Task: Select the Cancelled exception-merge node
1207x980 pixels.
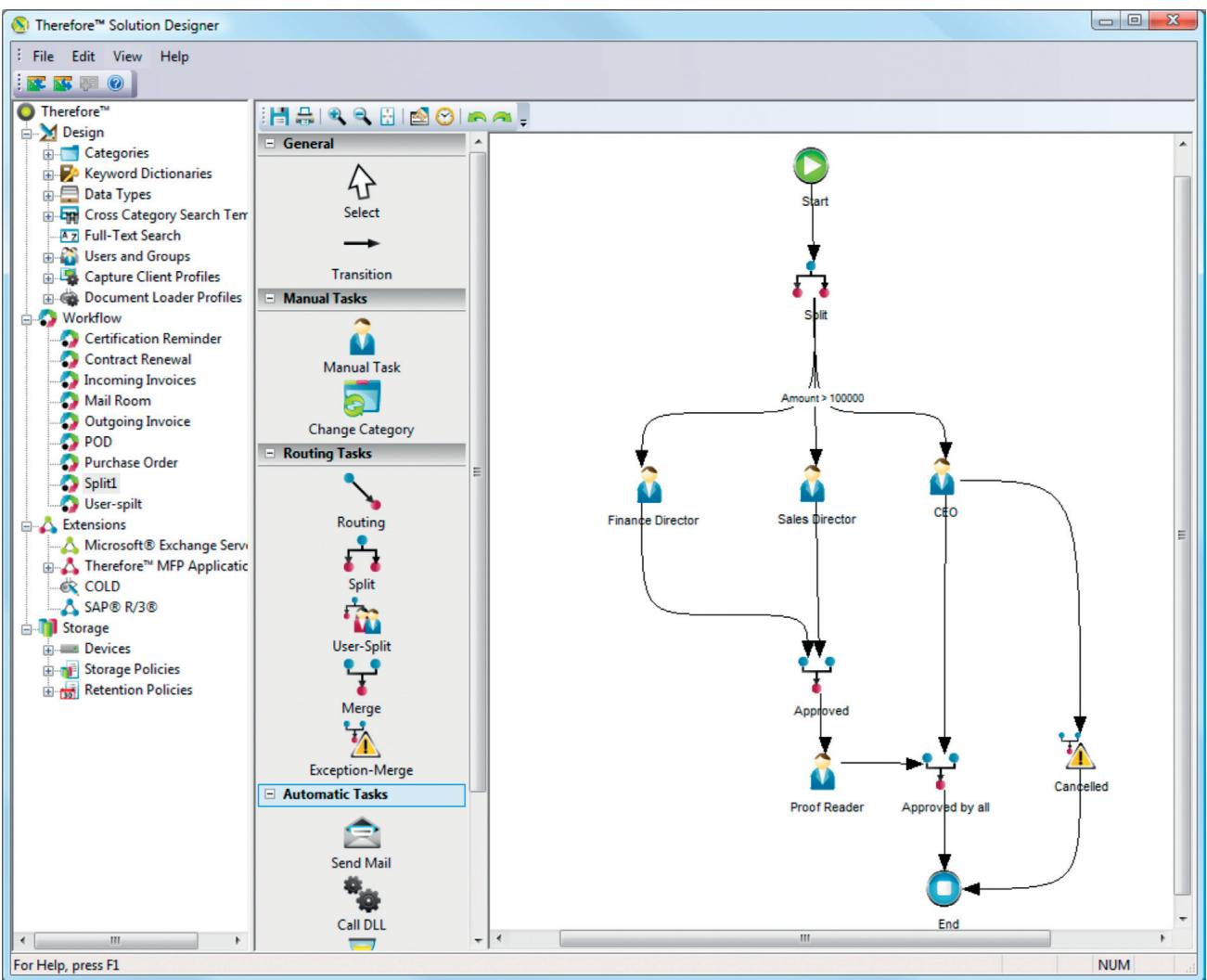Action: (x=1078, y=752)
